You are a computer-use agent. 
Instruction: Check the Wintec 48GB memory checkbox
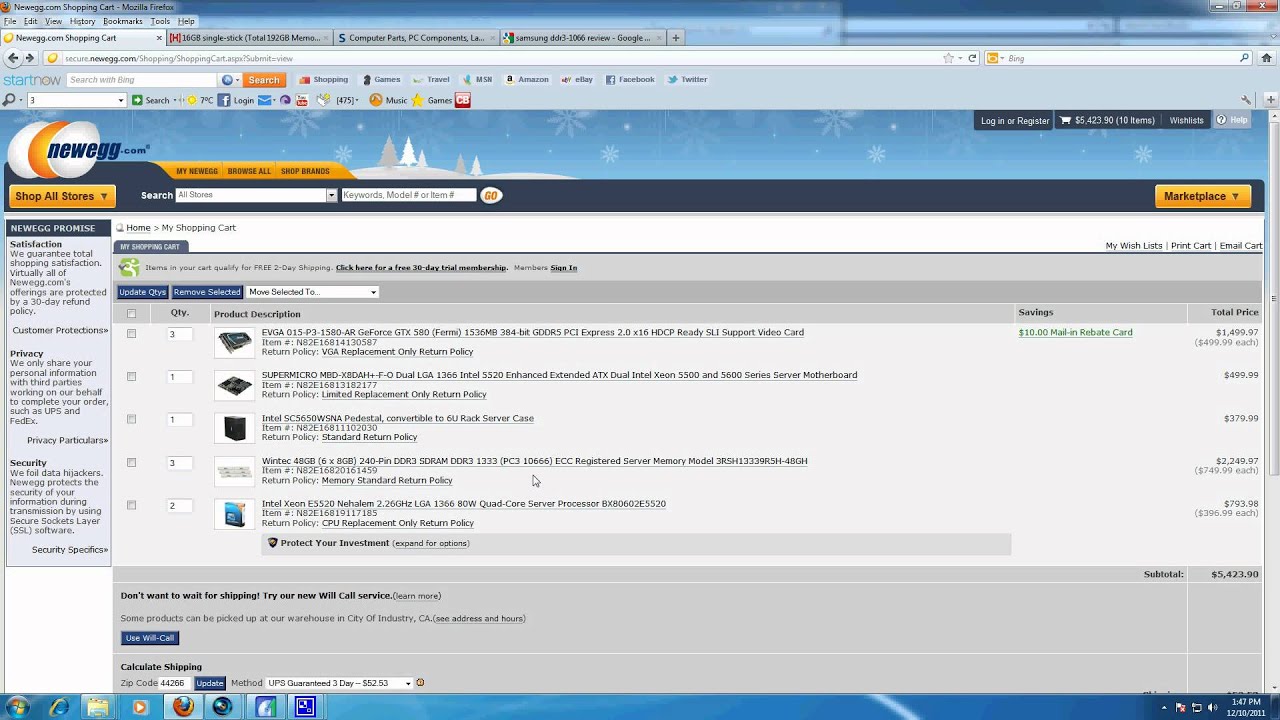[x=131, y=463]
